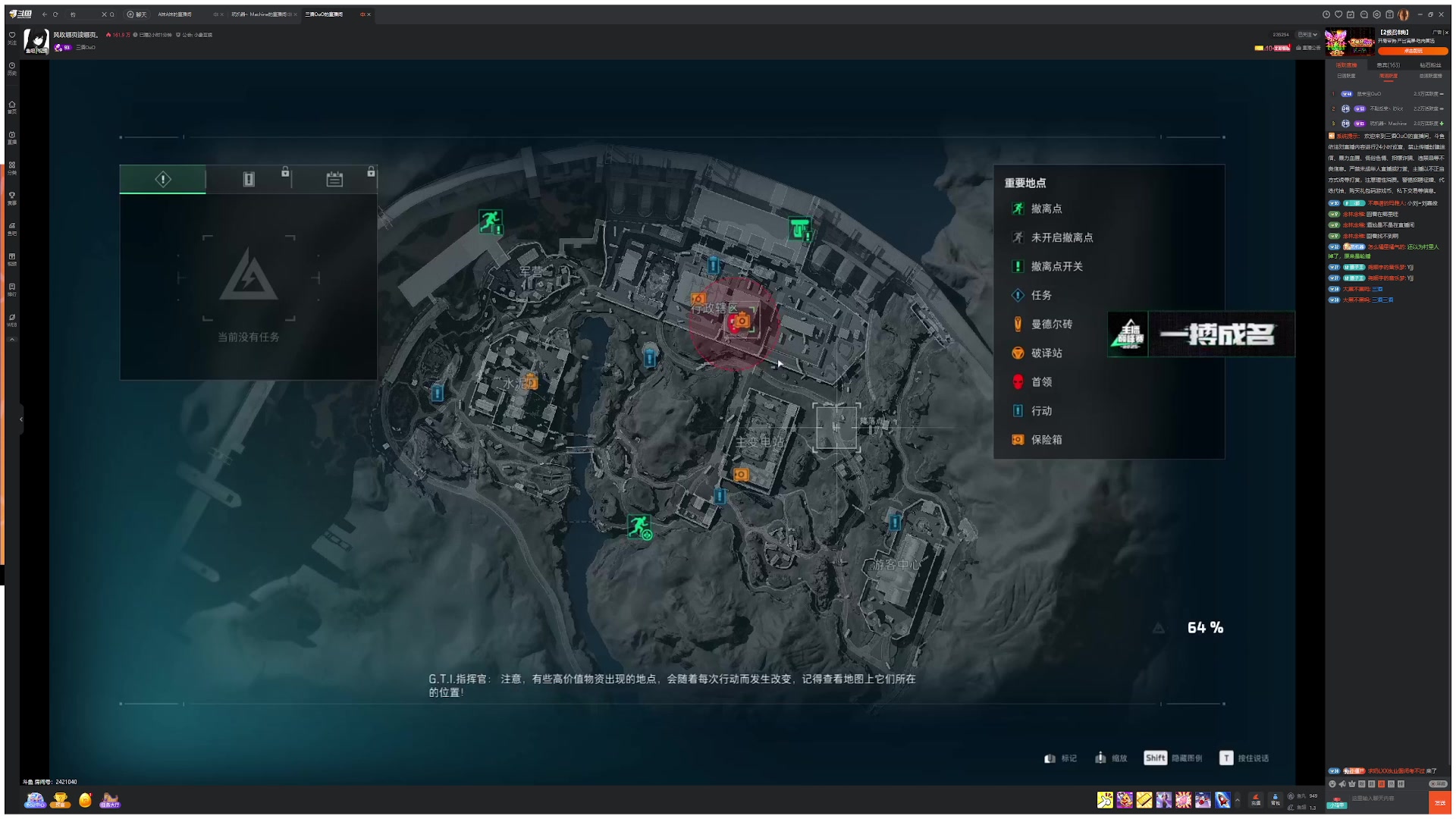
Task: Open the history clock icon in title bar
Action: 1326,14
